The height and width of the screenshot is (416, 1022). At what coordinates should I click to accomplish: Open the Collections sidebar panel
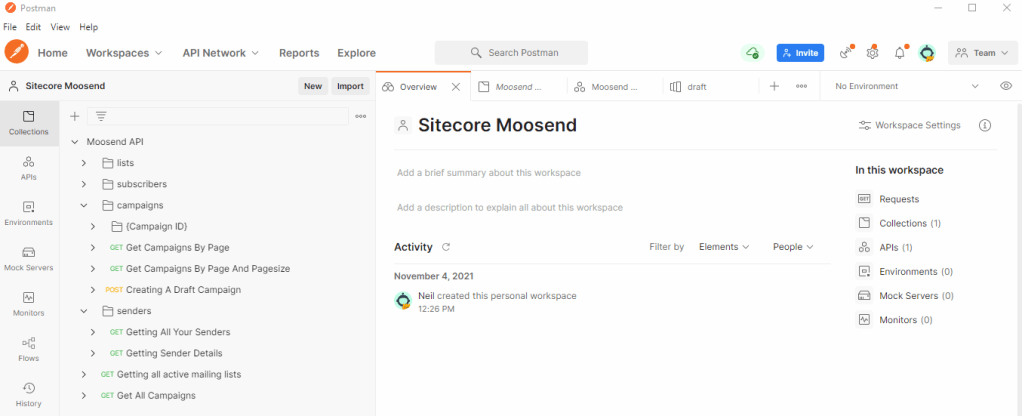pyautogui.click(x=28, y=122)
